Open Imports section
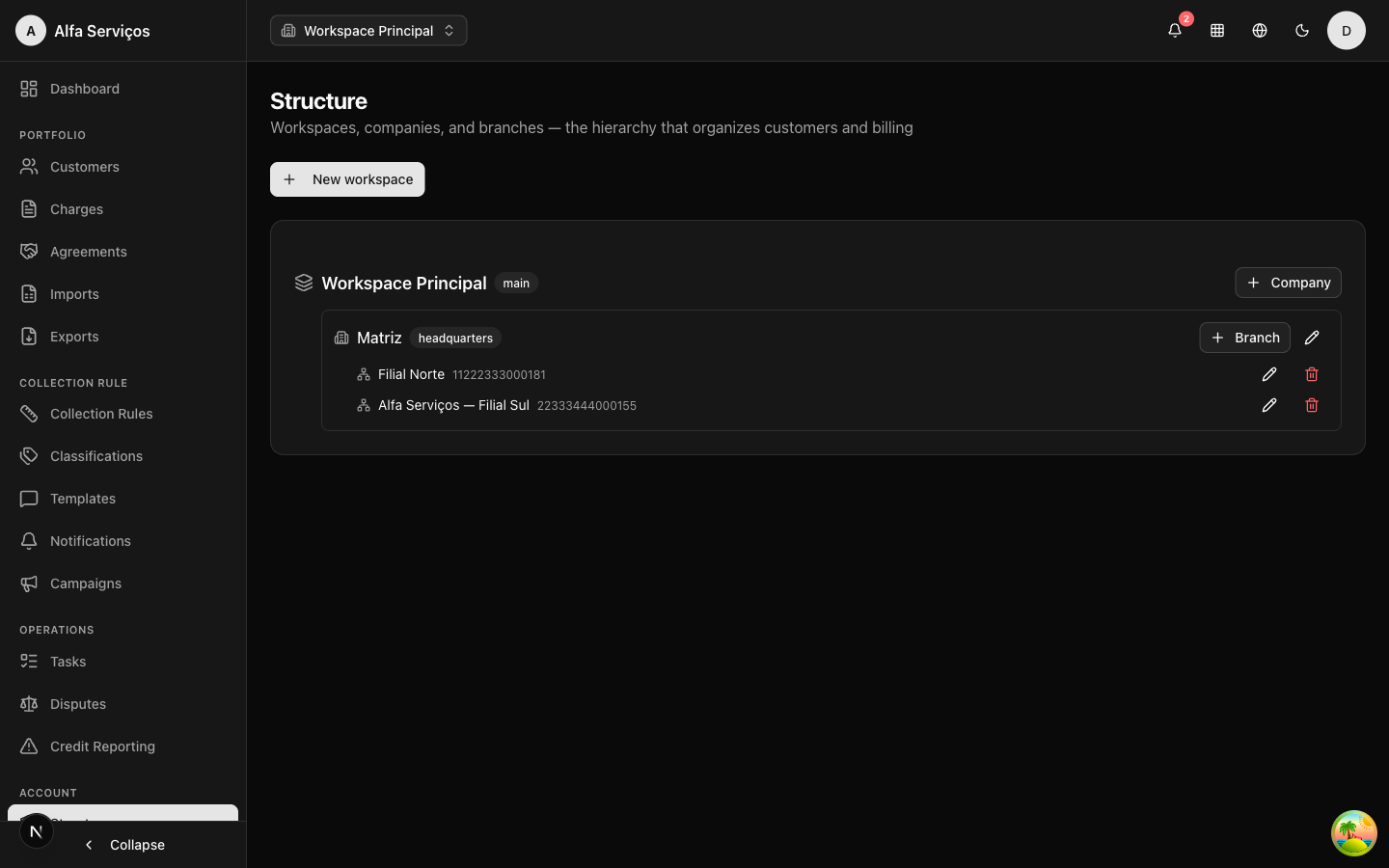The height and width of the screenshot is (868, 1389). tap(123, 294)
